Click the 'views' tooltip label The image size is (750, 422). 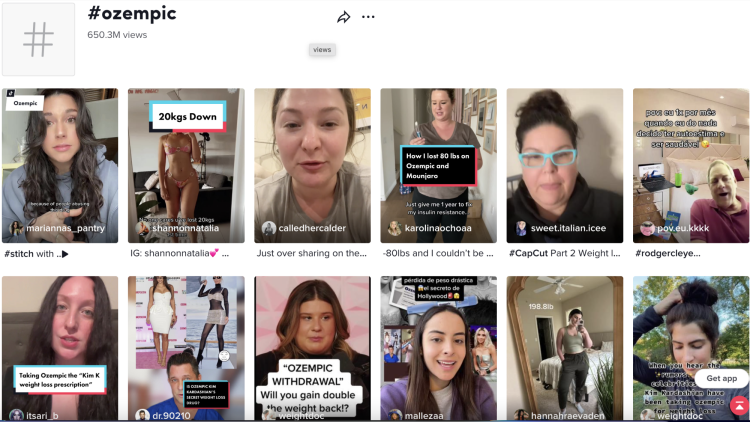pos(322,50)
